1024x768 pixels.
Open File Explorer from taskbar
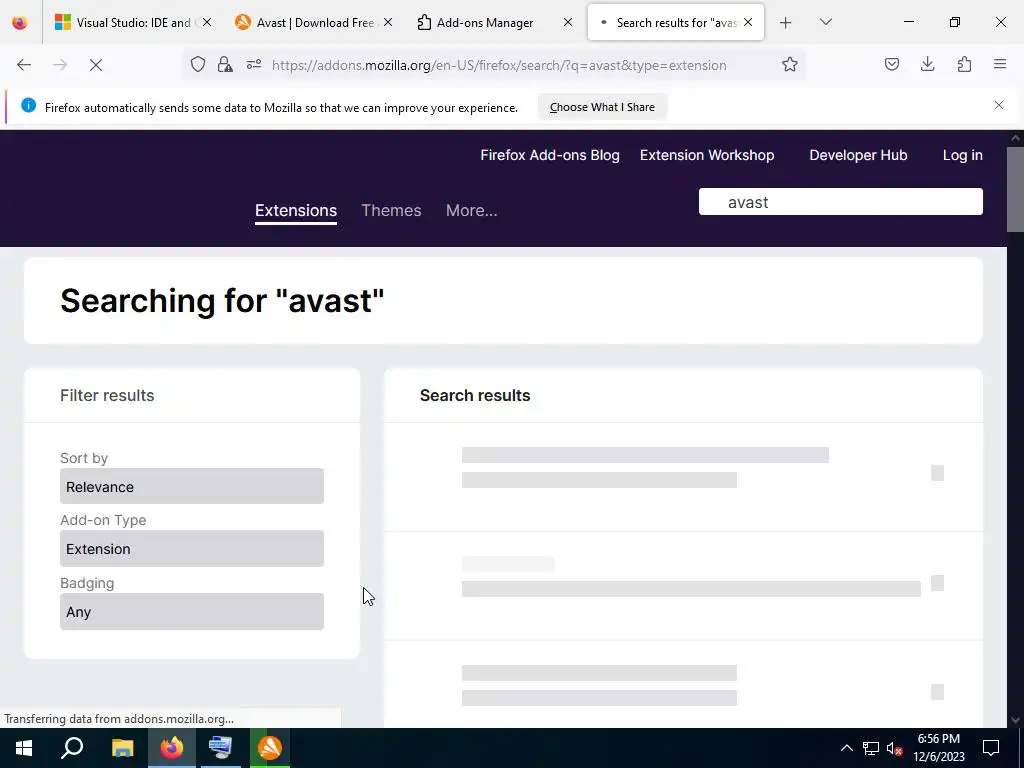coord(122,748)
